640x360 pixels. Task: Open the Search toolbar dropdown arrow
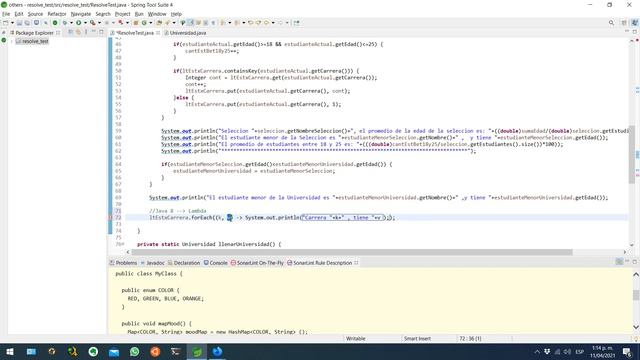tap(174, 23)
